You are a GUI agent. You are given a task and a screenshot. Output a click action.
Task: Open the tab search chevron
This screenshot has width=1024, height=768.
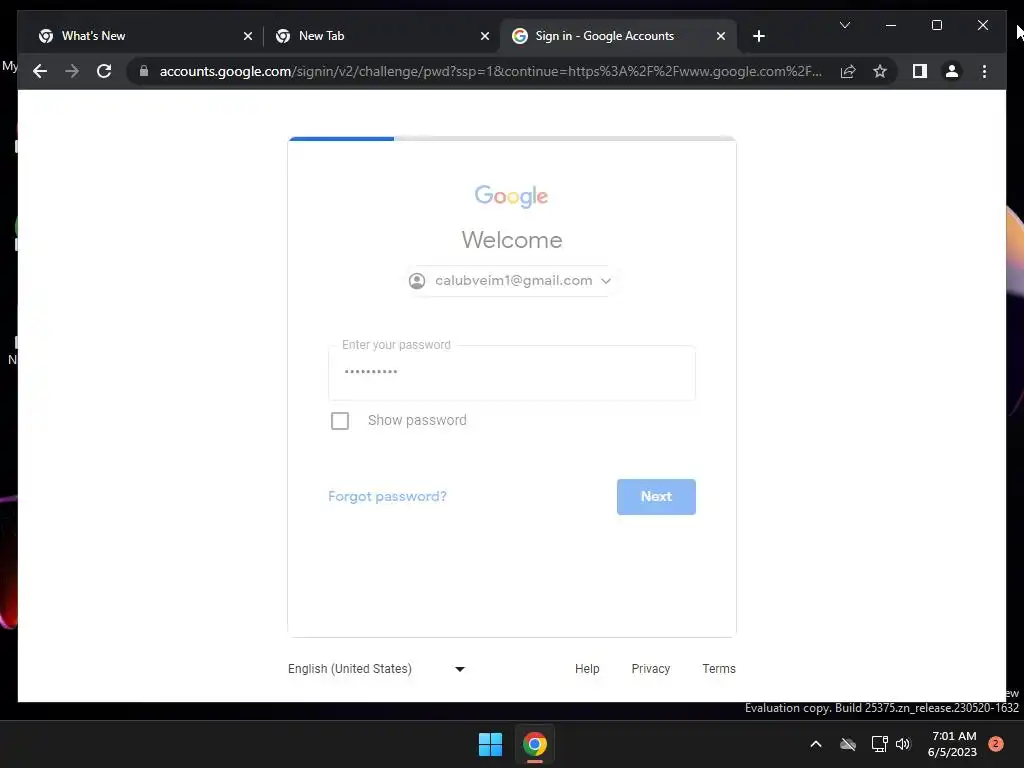pos(844,25)
